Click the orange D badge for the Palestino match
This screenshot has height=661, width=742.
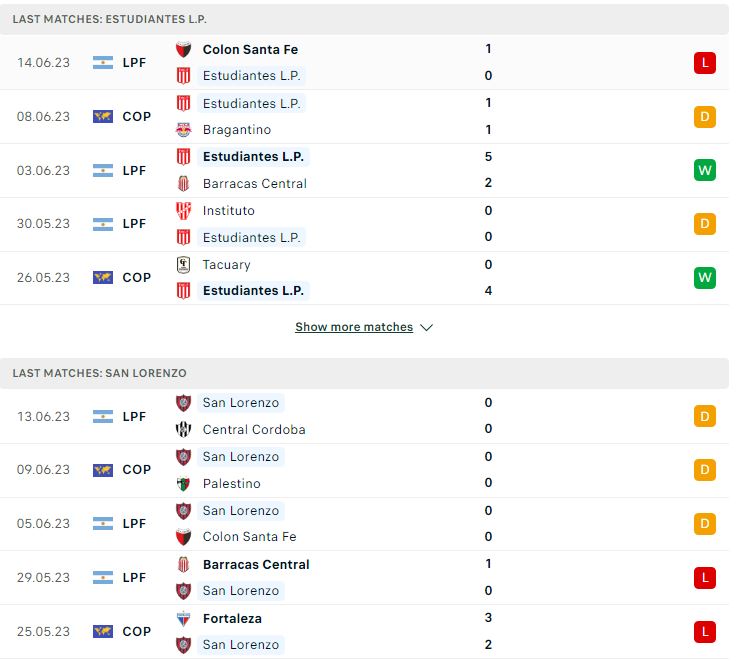tap(704, 470)
